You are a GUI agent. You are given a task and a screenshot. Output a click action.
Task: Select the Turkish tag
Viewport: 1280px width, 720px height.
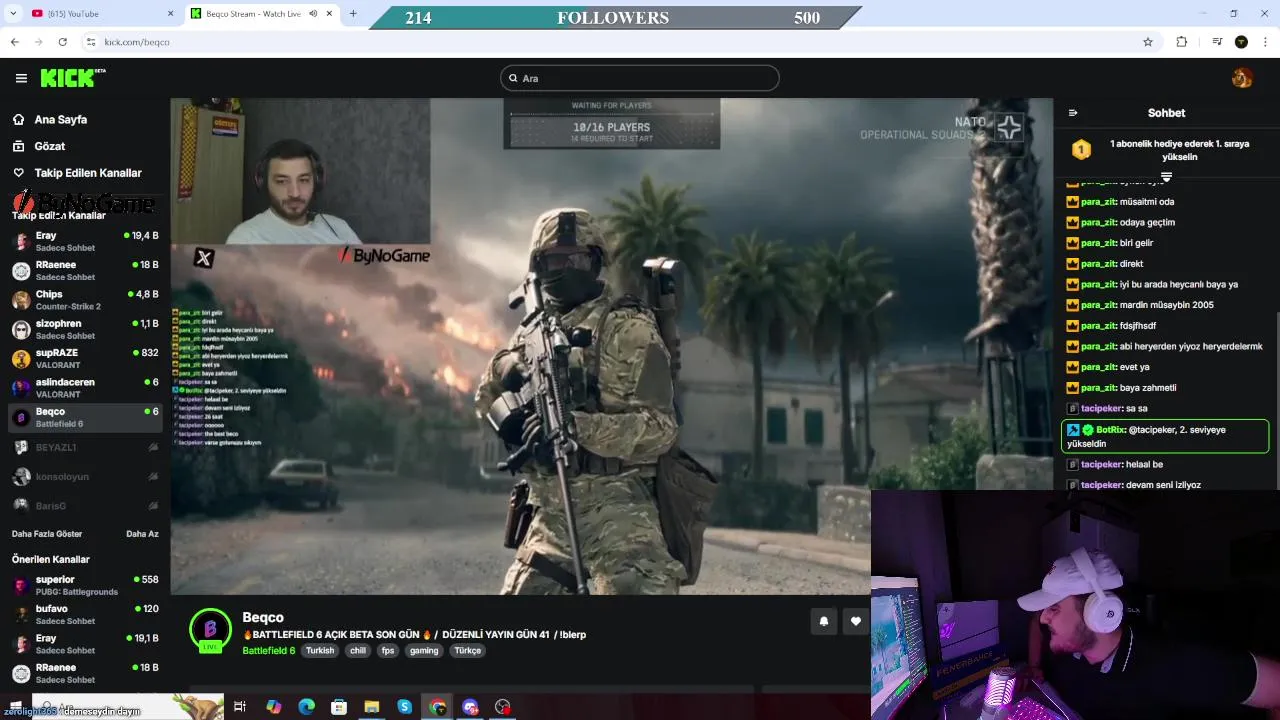(320, 650)
